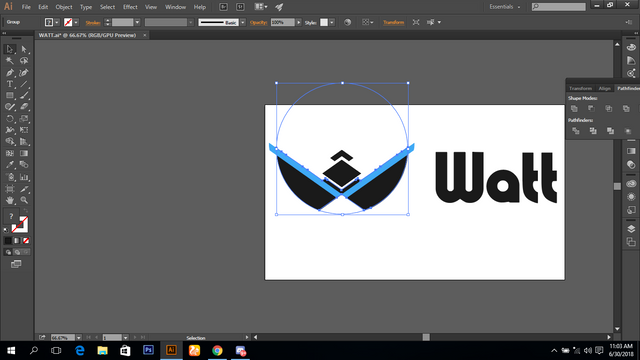Image resolution: width=640 pixels, height=360 pixels.
Task: Click Divide pathfinder button
Action: tap(576, 131)
